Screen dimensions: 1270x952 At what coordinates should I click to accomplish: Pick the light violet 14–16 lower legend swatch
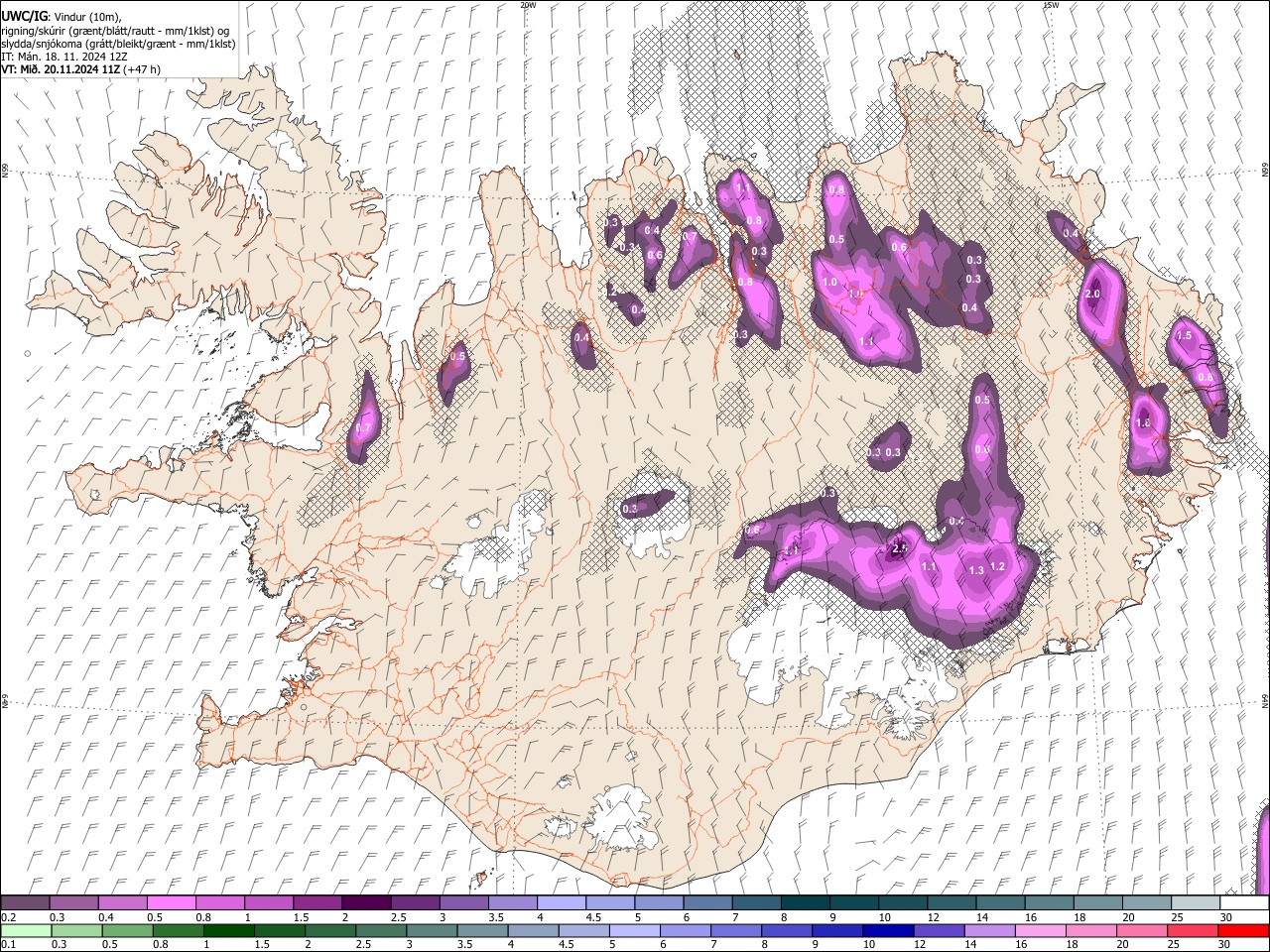990,930
